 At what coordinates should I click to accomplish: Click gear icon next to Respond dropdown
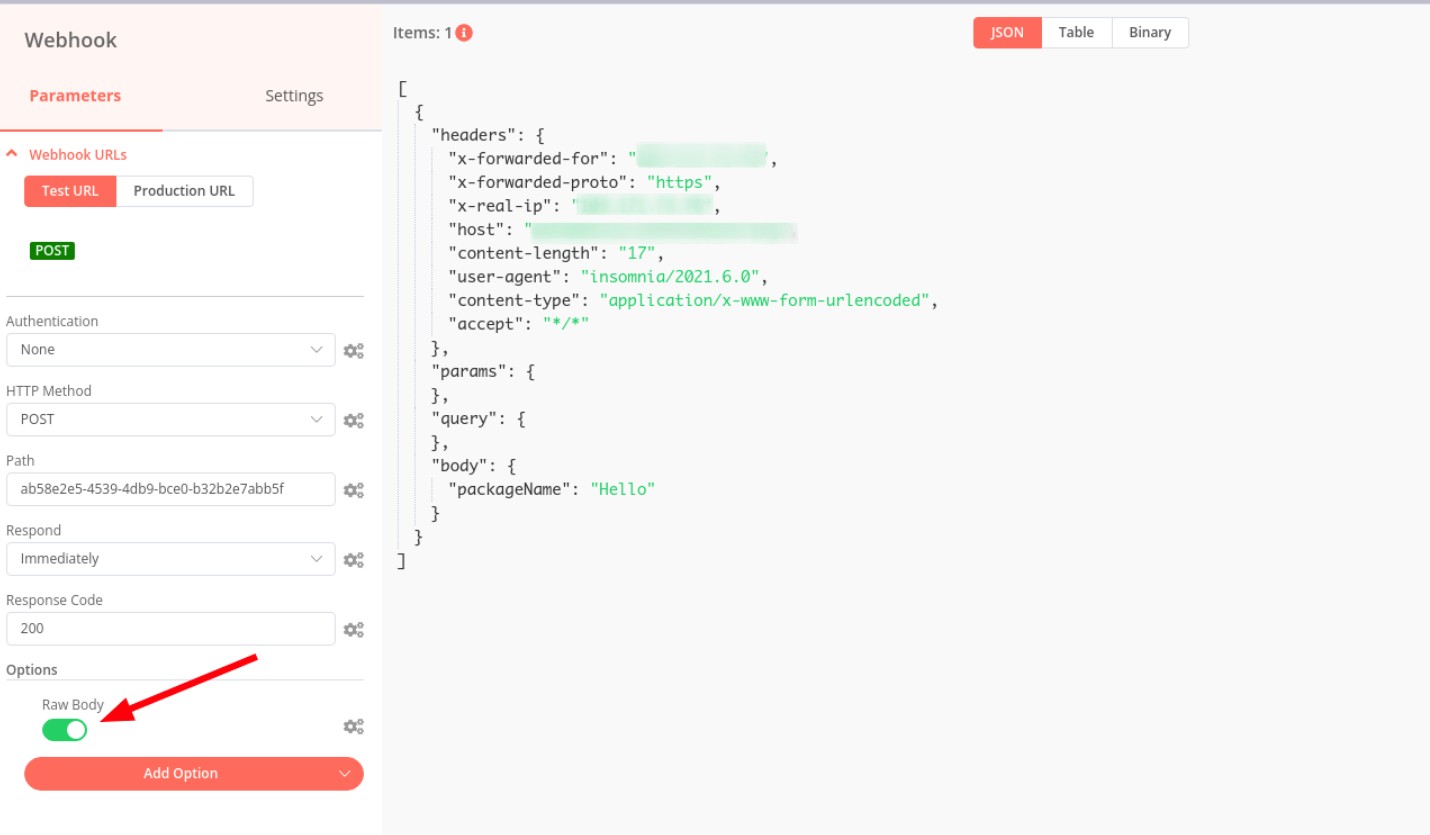click(353, 560)
